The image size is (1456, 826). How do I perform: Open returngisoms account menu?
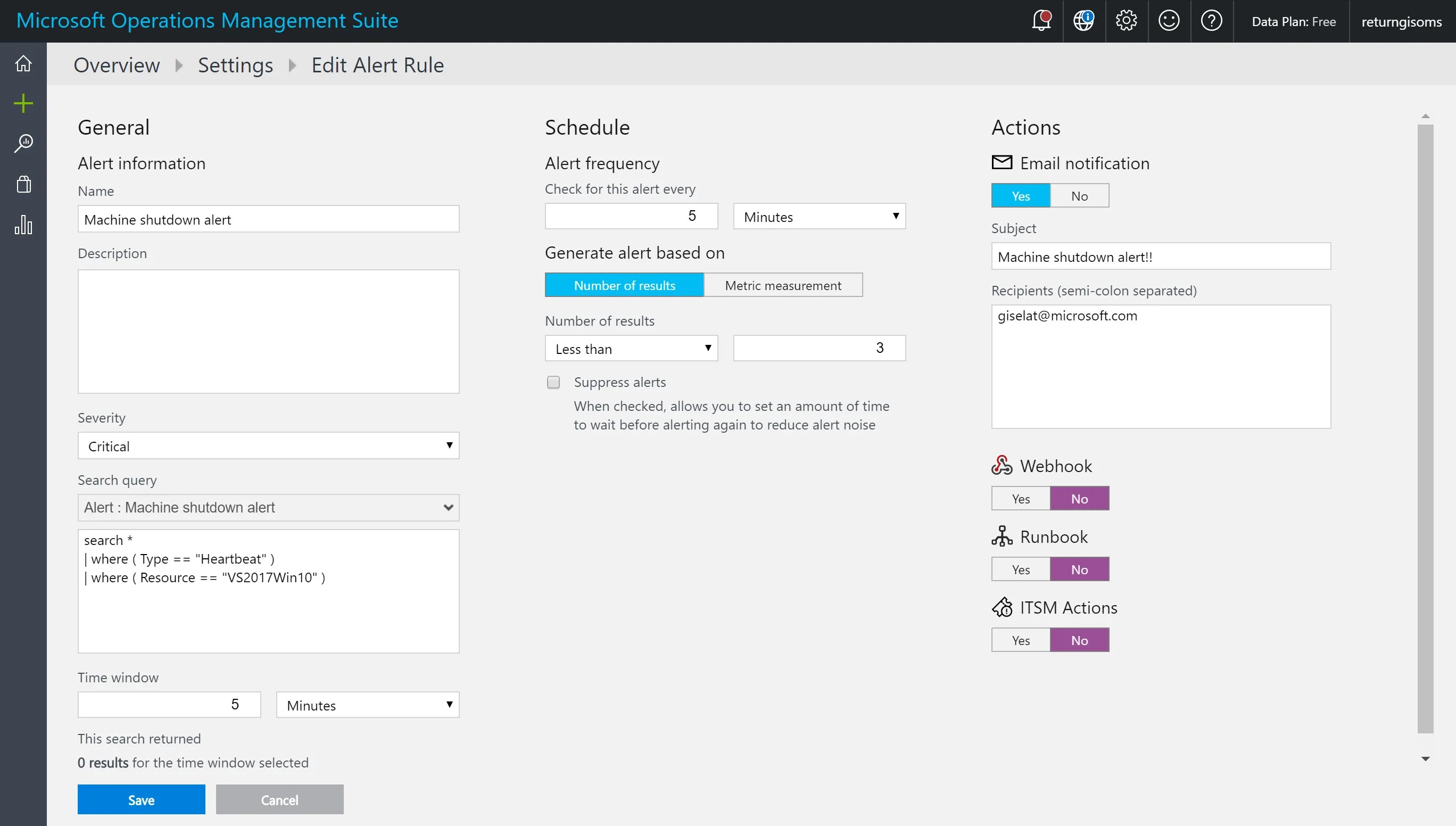point(1402,22)
